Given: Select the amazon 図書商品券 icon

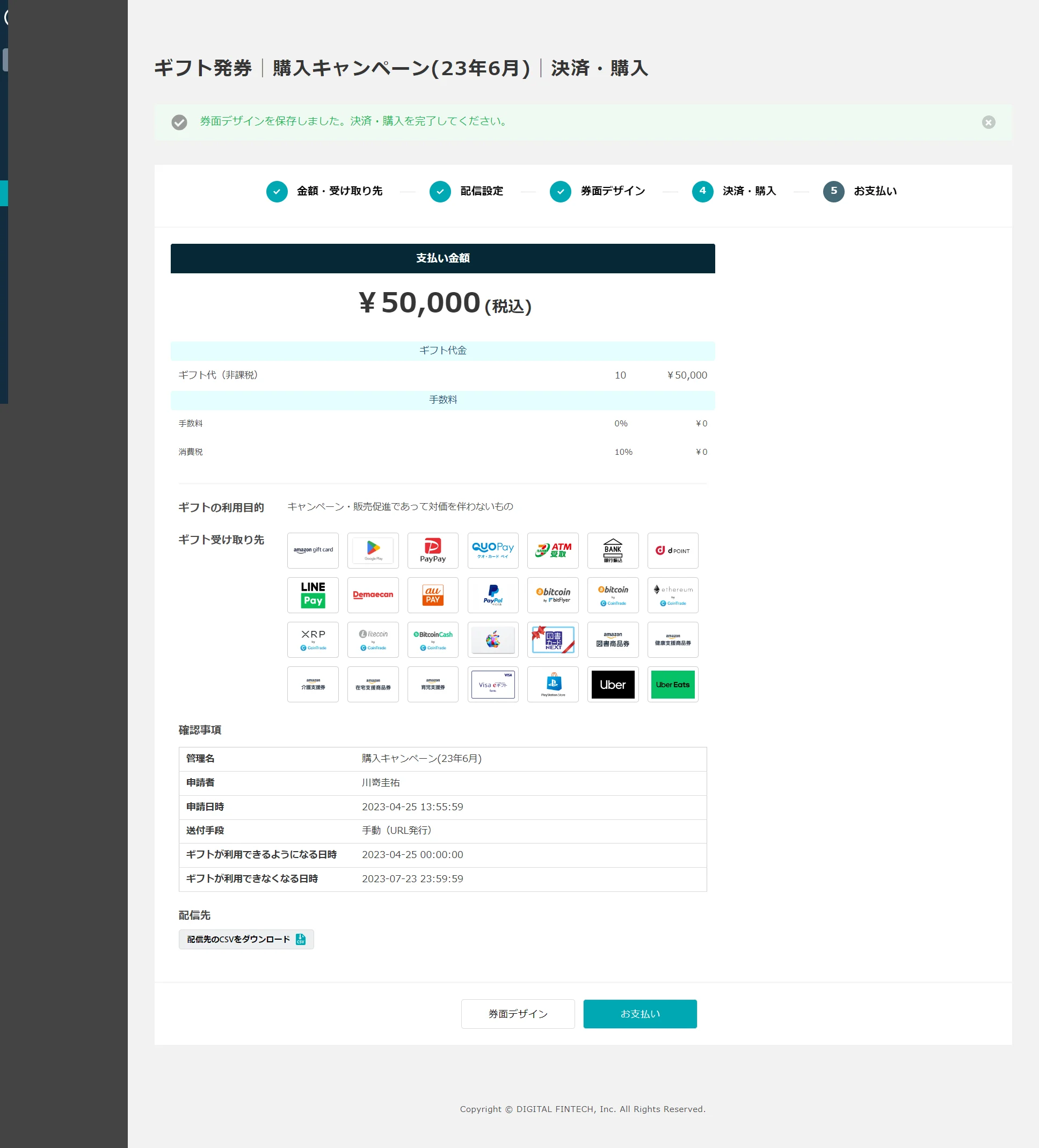Looking at the screenshot, I should (x=613, y=640).
